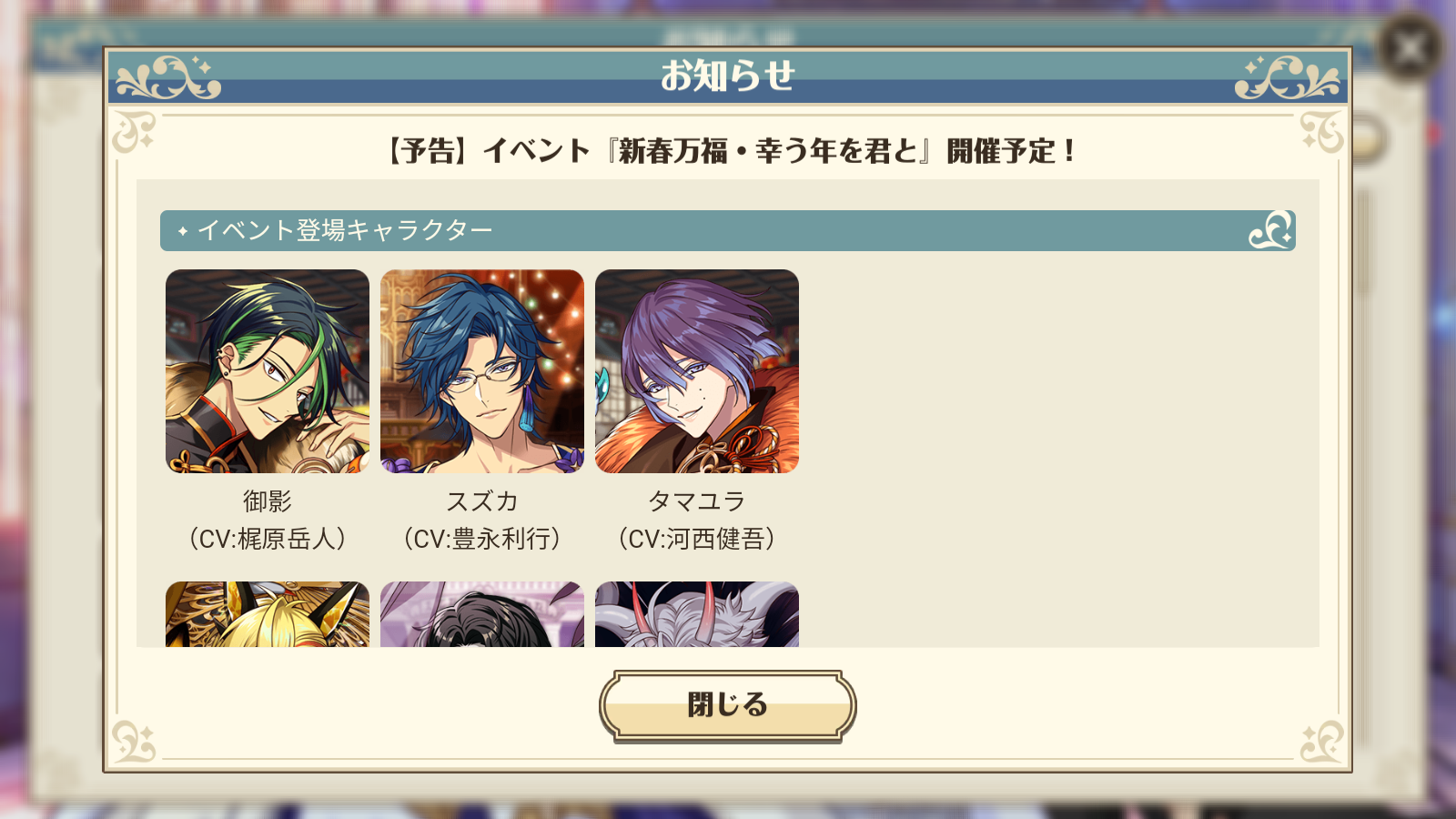Close the notice with the X icon
This screenshot has width=1456, height=819.
(x=1410, y=47)
